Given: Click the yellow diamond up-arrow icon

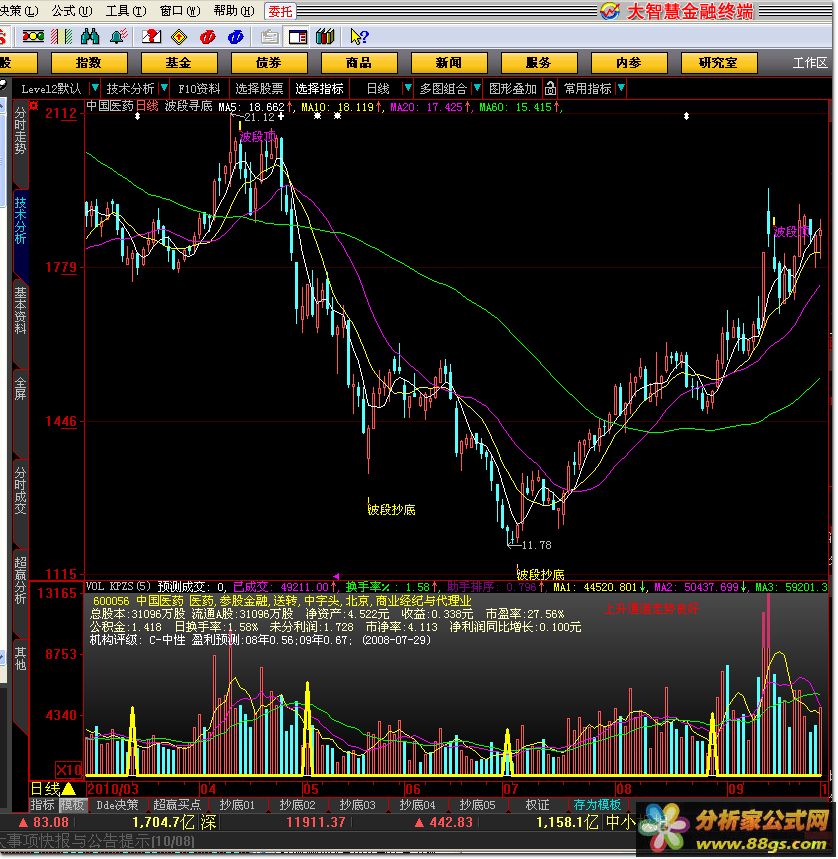Looking at the screenshot, I should coord(179,37).
